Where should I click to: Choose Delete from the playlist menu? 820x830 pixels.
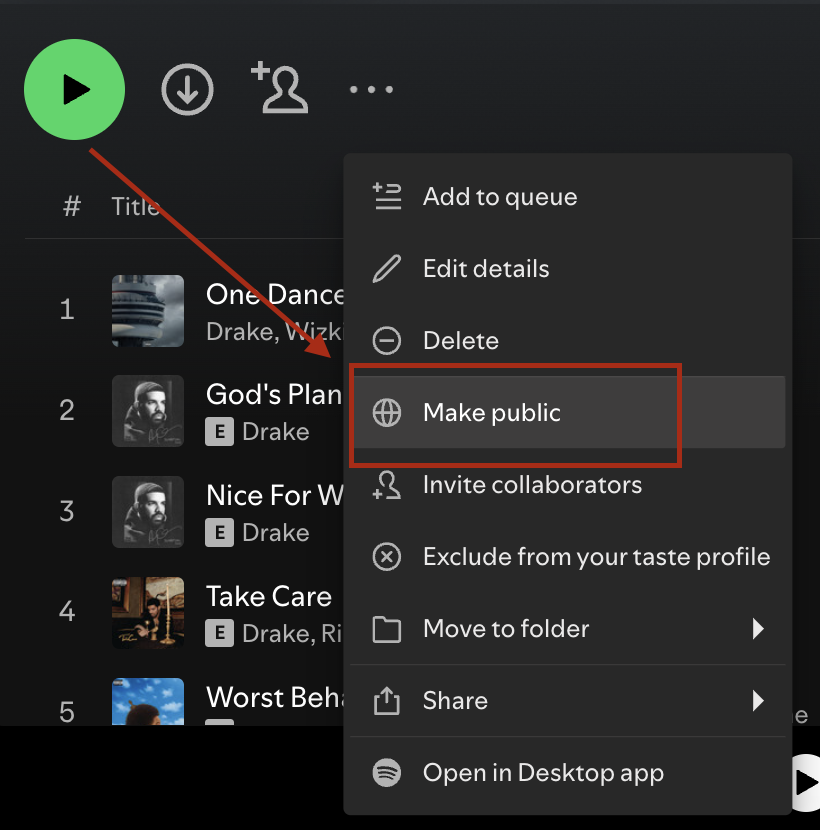567,340
